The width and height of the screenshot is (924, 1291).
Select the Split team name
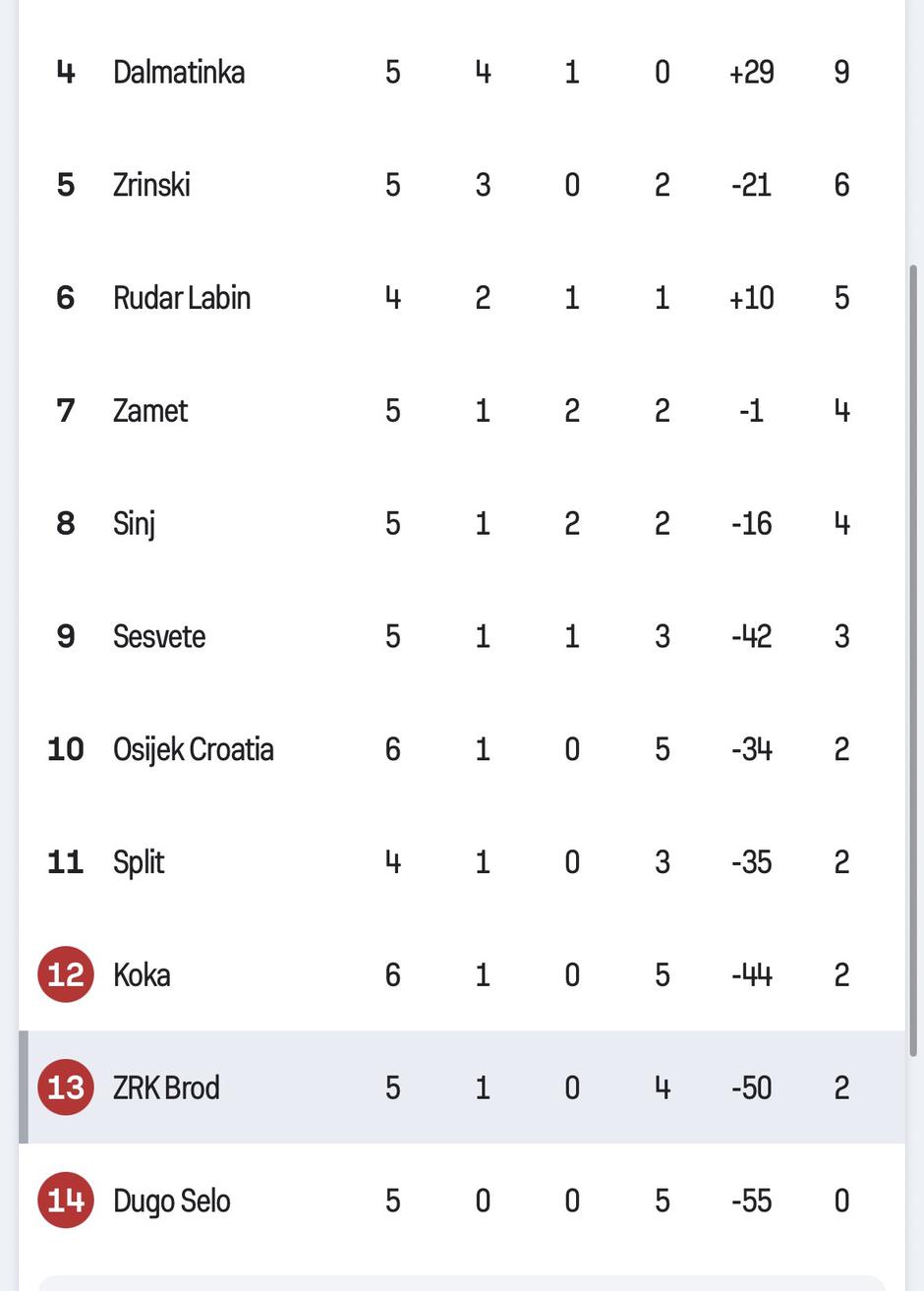coord(139,862)
